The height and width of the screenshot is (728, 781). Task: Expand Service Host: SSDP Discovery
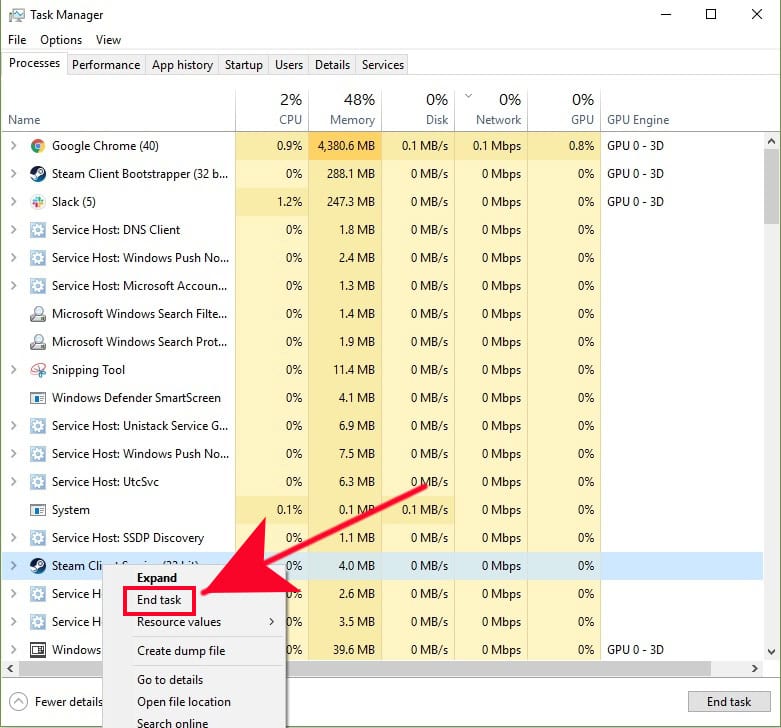click(x=13, y=537)
